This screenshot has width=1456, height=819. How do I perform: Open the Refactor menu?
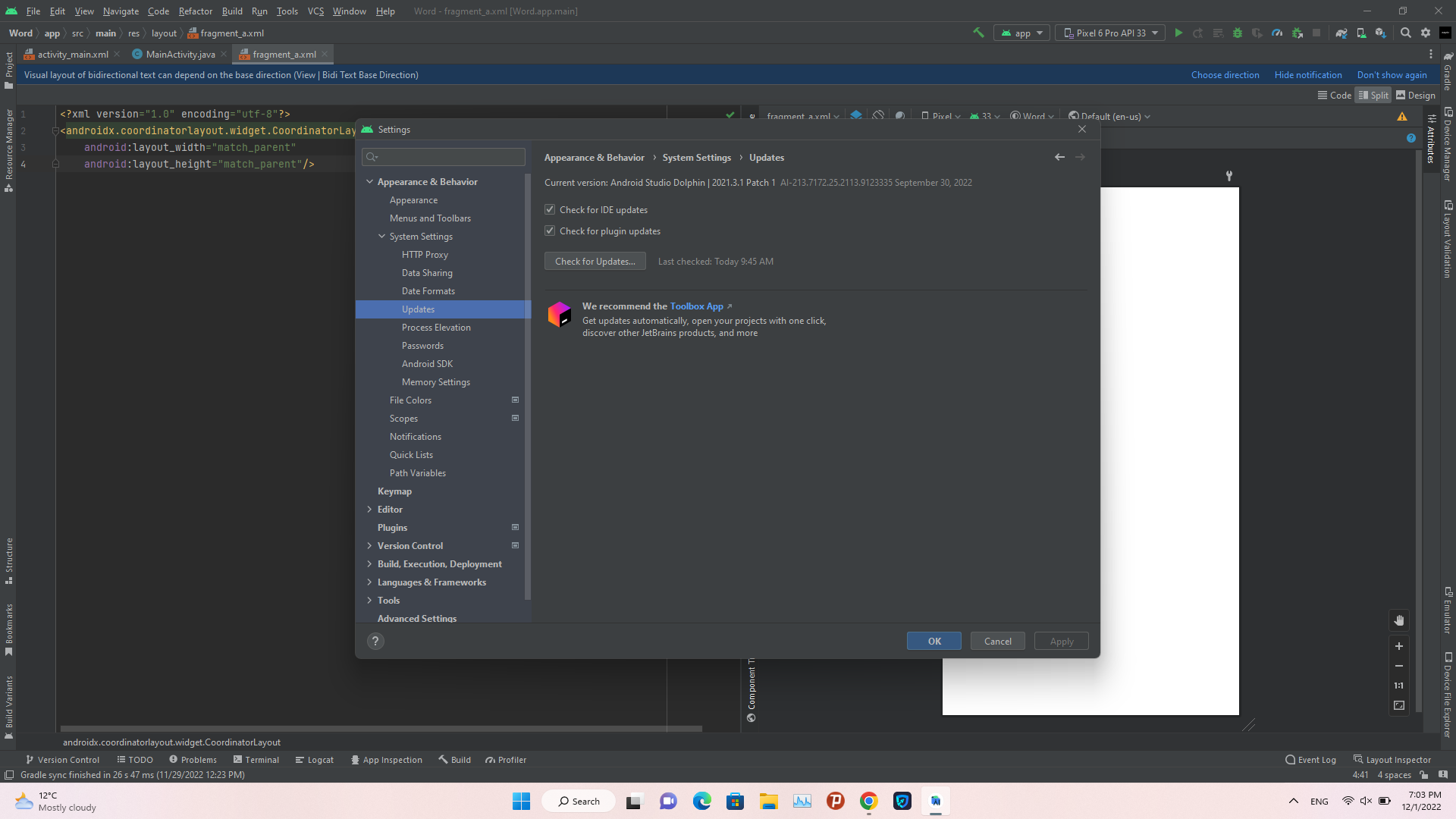pos(196,11)
